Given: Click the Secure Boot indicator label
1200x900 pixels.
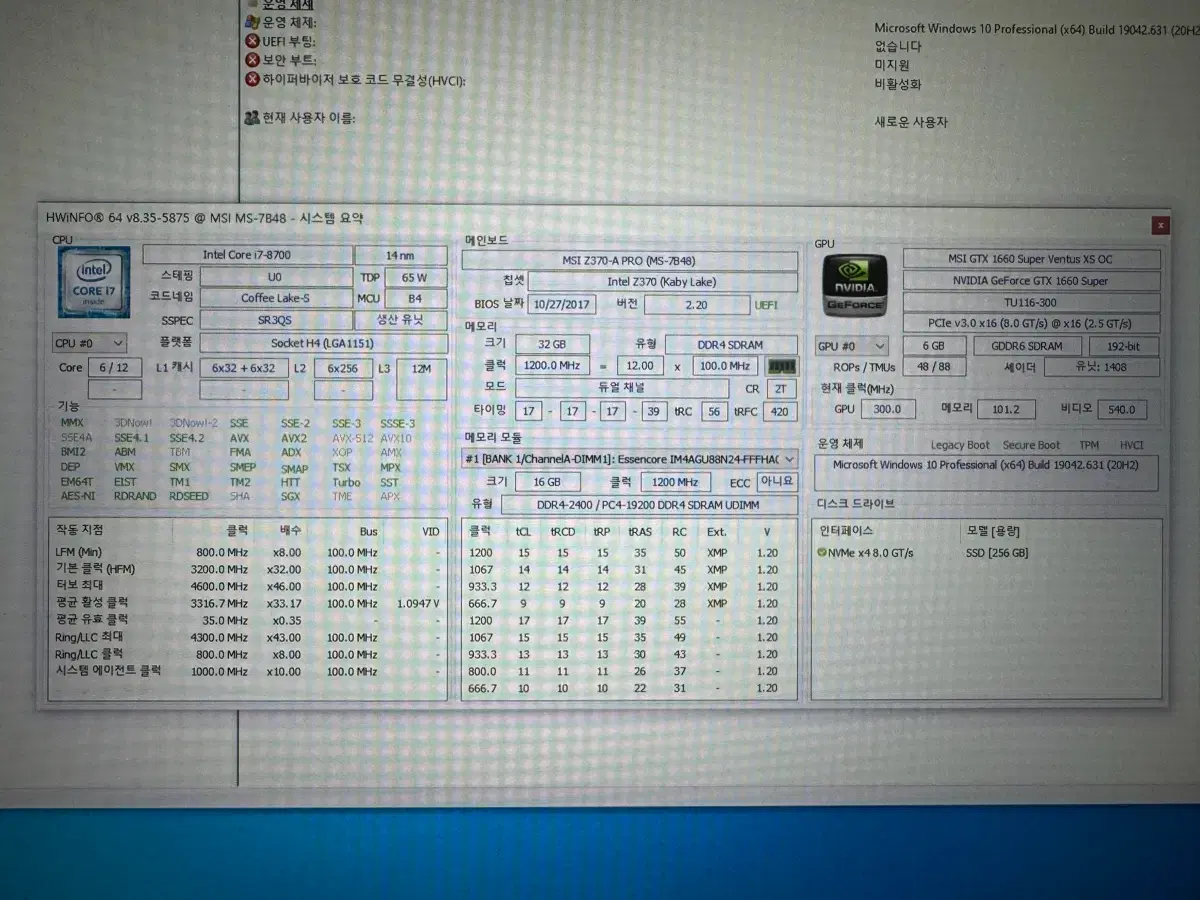Looking at the screenshot, I should pyautogui.click(x=1031, y=446).
